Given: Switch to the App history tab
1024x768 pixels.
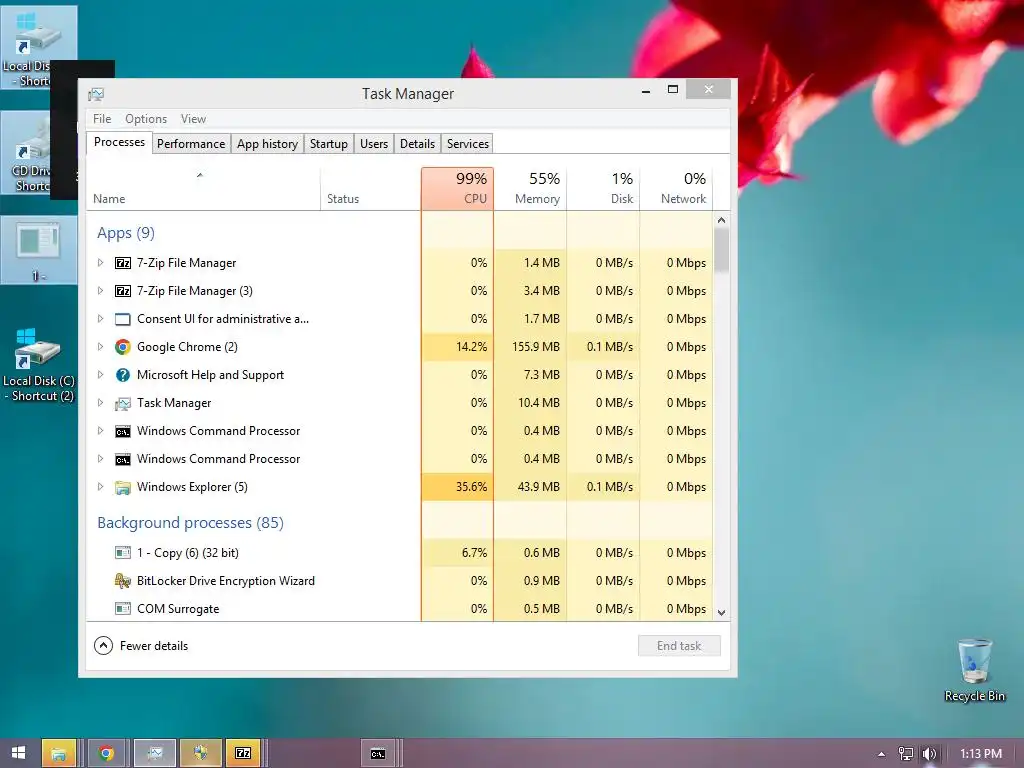Looking at the screenshot, I should pos(267,144).
